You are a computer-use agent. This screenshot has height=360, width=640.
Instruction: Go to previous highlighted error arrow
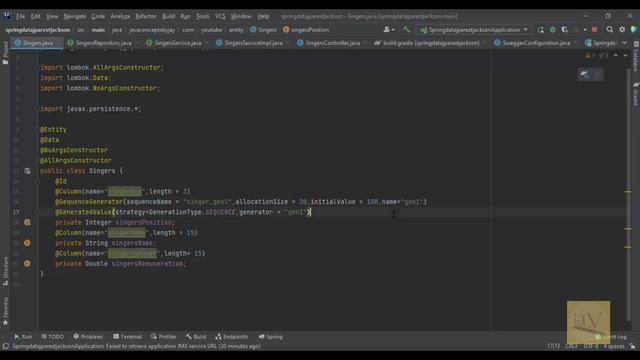[616, 55]
